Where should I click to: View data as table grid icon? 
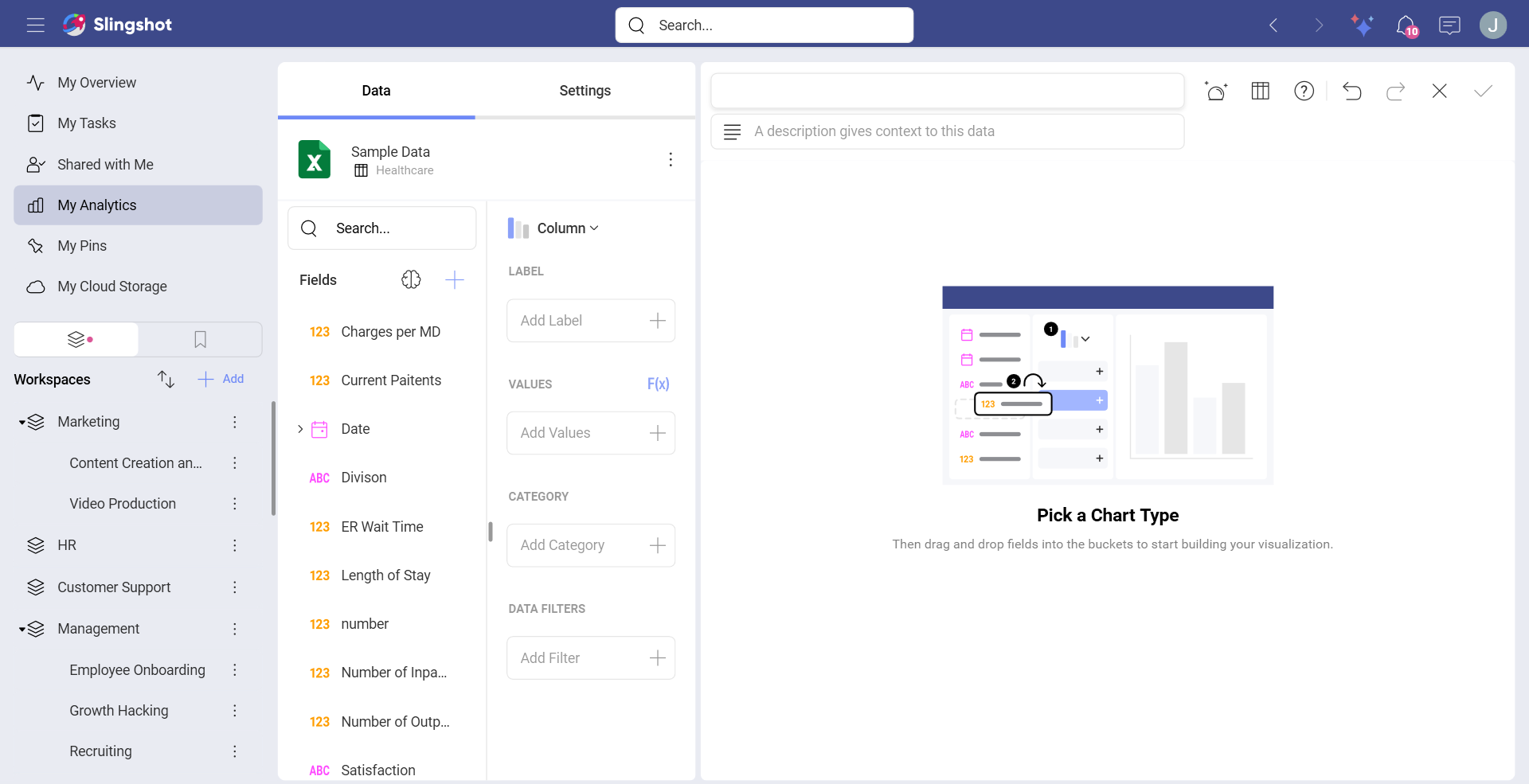pos(1260,91)
